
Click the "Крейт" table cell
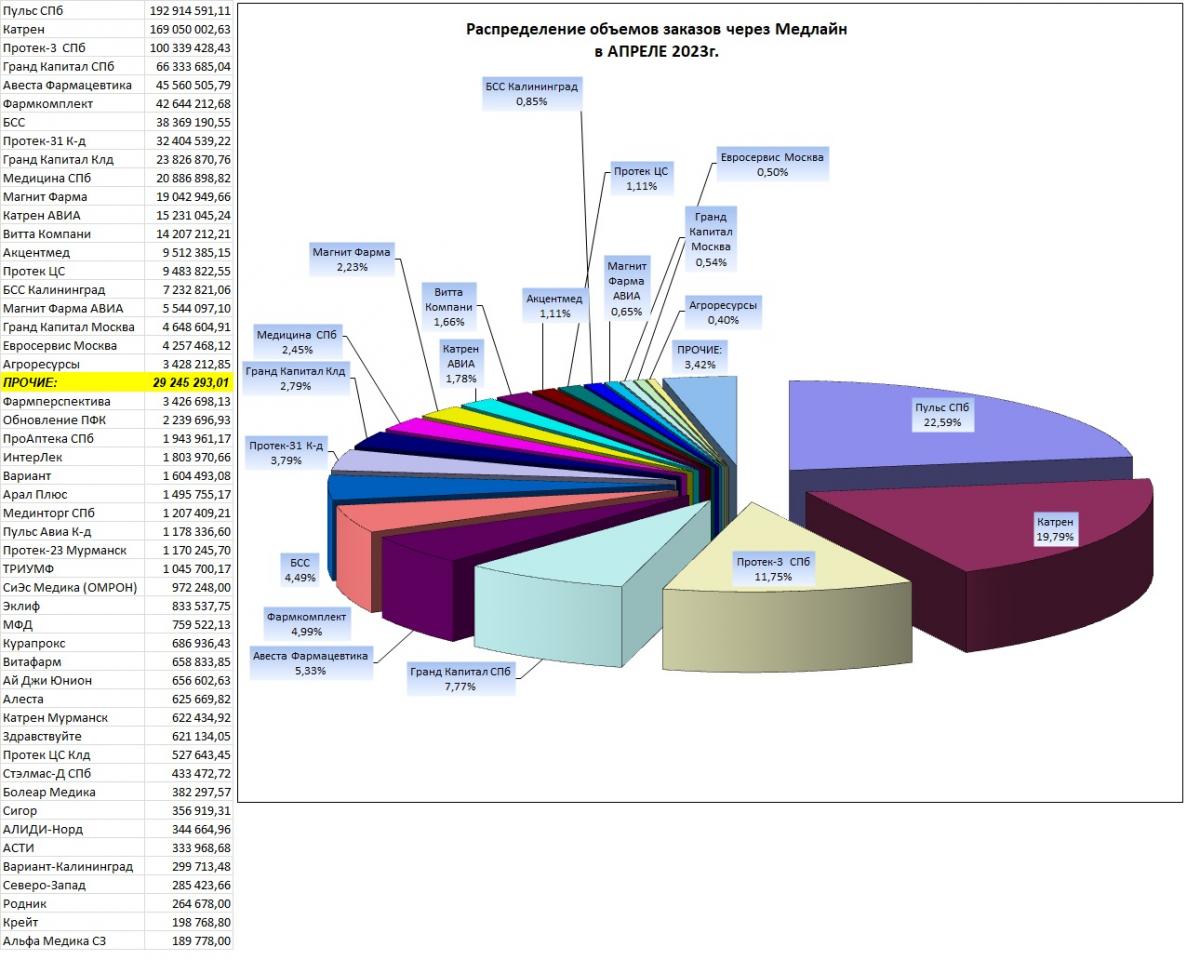click(x=72, y=922)
